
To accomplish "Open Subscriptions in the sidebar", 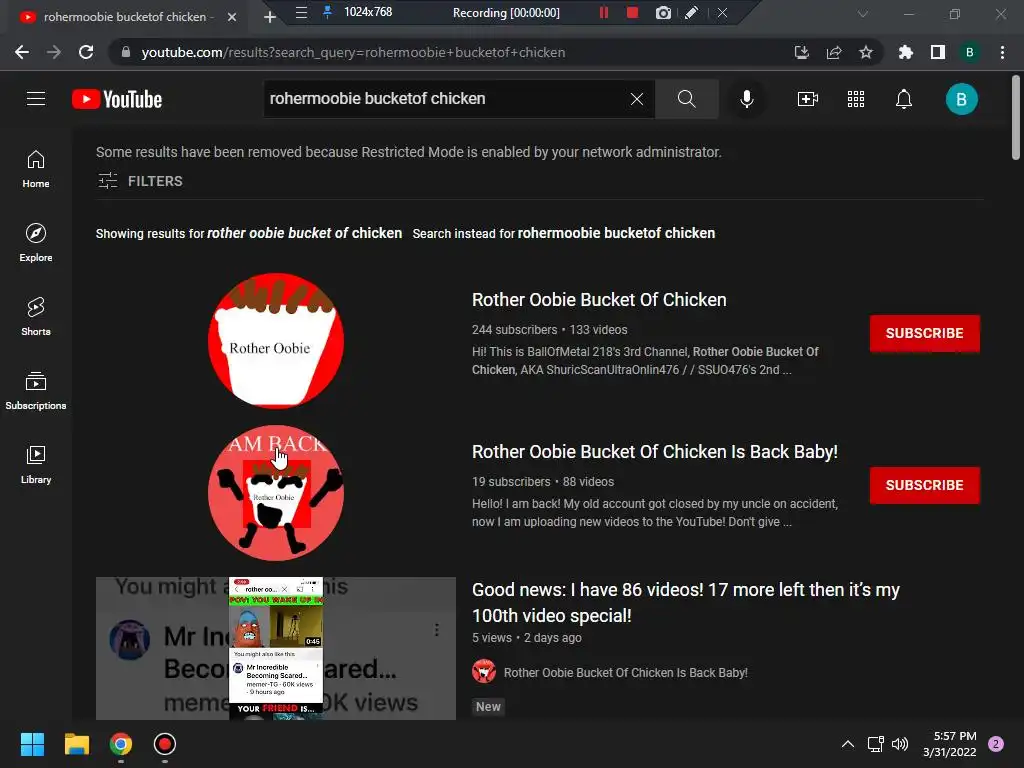I will pos(36,391).
